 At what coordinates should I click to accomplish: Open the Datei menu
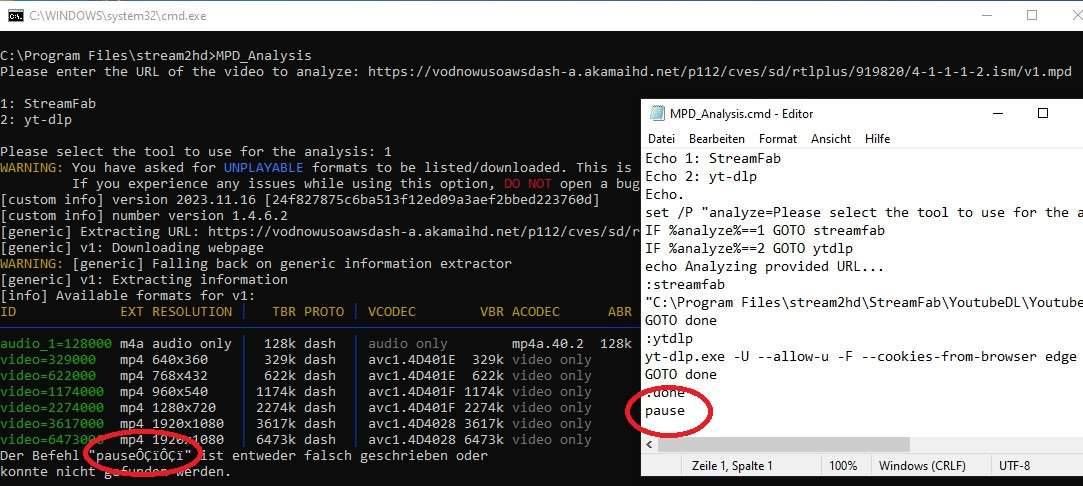[661, 139]
